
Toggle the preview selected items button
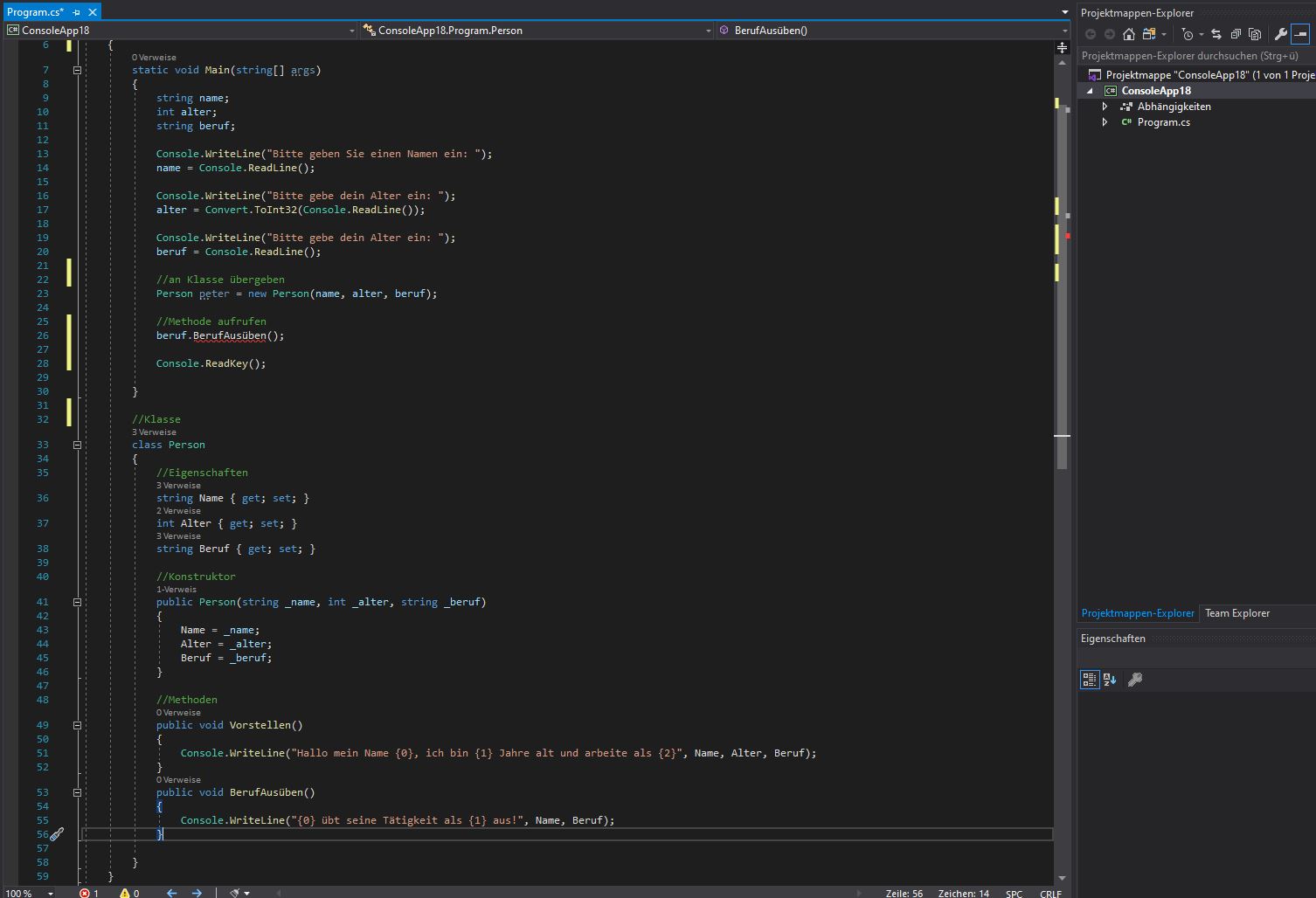point(1300,34)
